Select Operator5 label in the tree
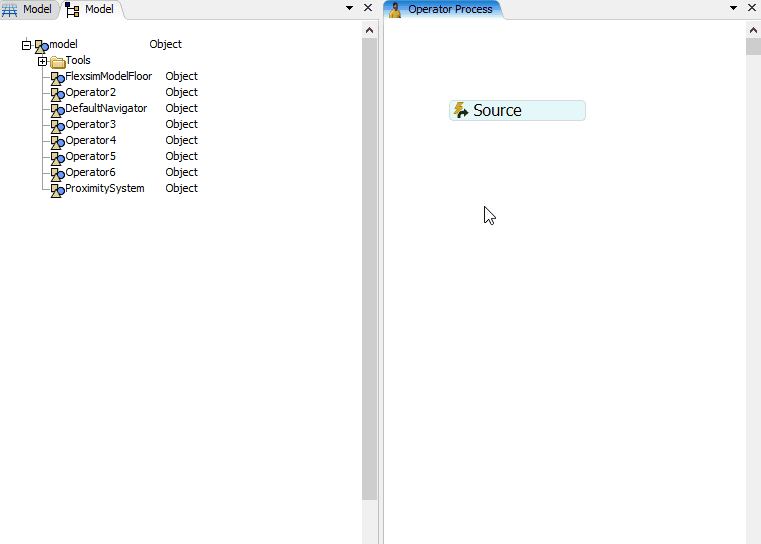 click(x=90, y=157)
